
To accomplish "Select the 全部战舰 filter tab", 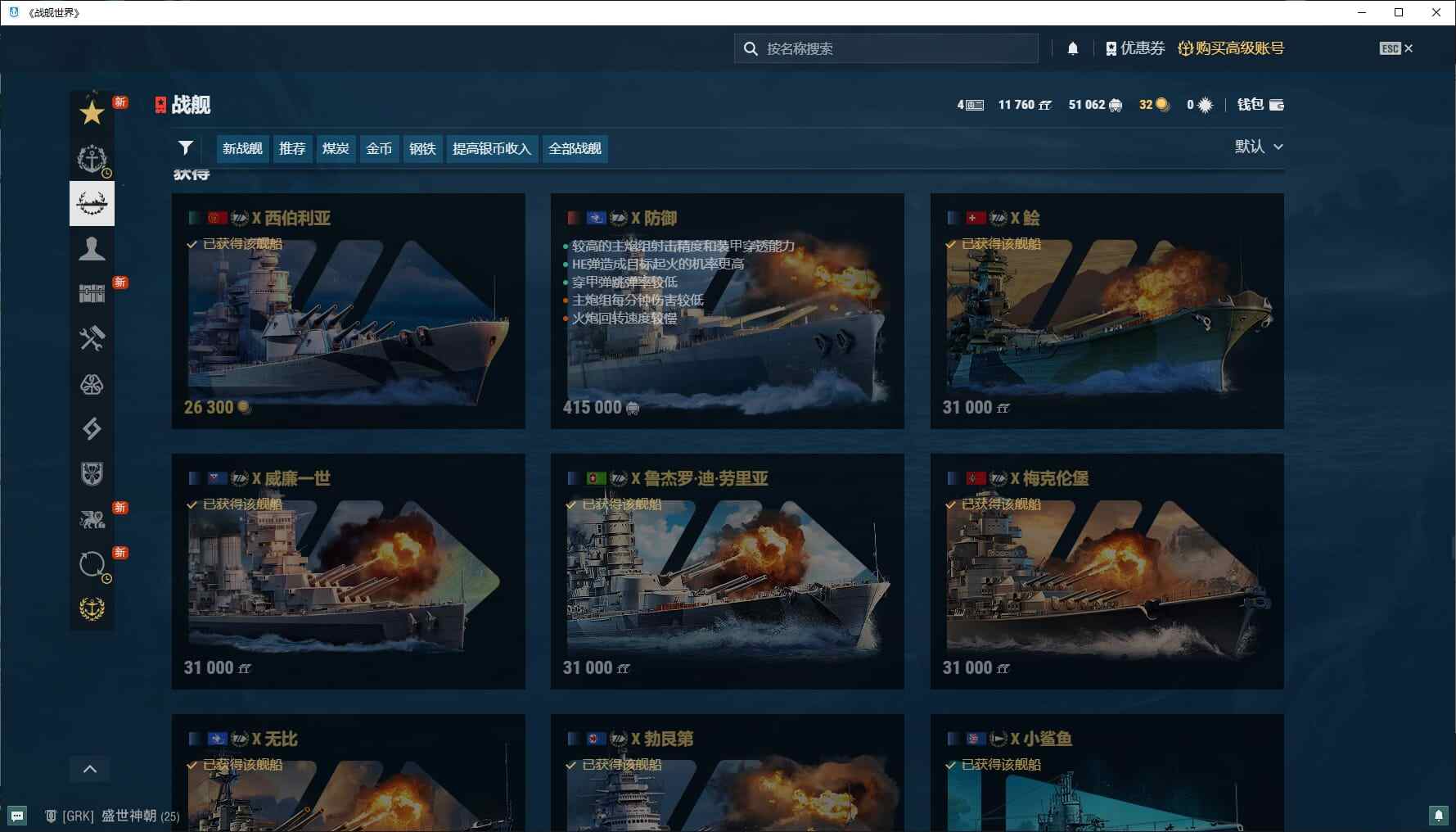I will (x=575, y=148).
